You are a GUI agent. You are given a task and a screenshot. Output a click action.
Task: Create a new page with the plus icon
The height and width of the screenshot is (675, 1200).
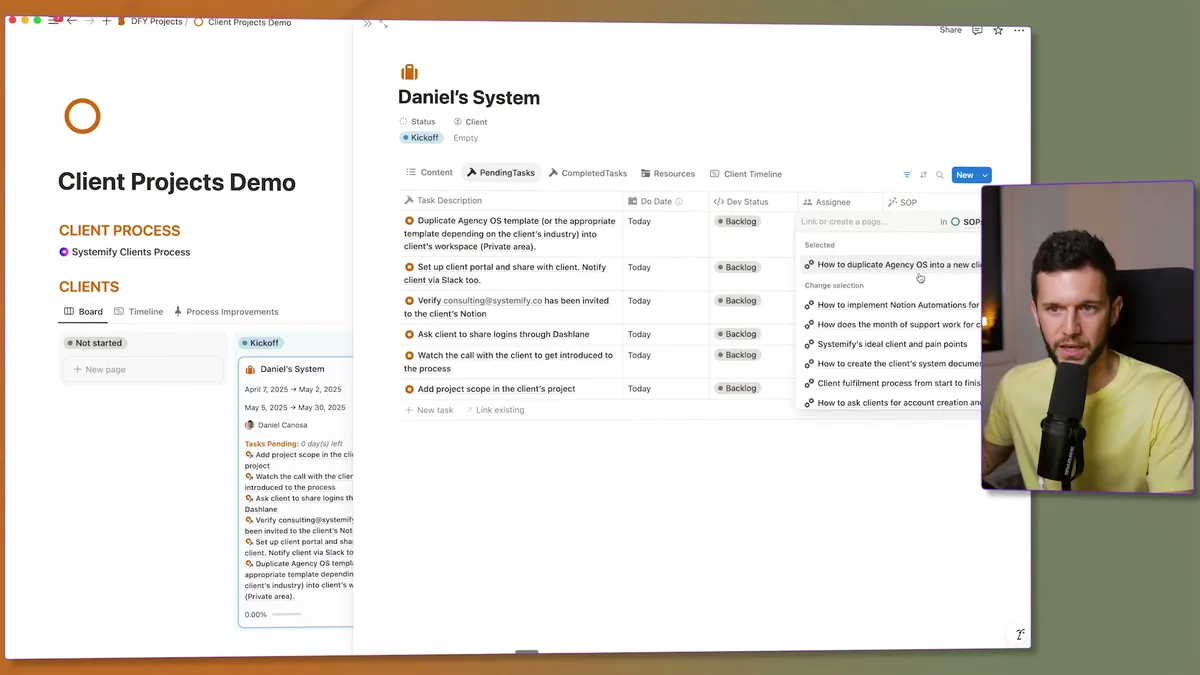(x=106, y=21)
